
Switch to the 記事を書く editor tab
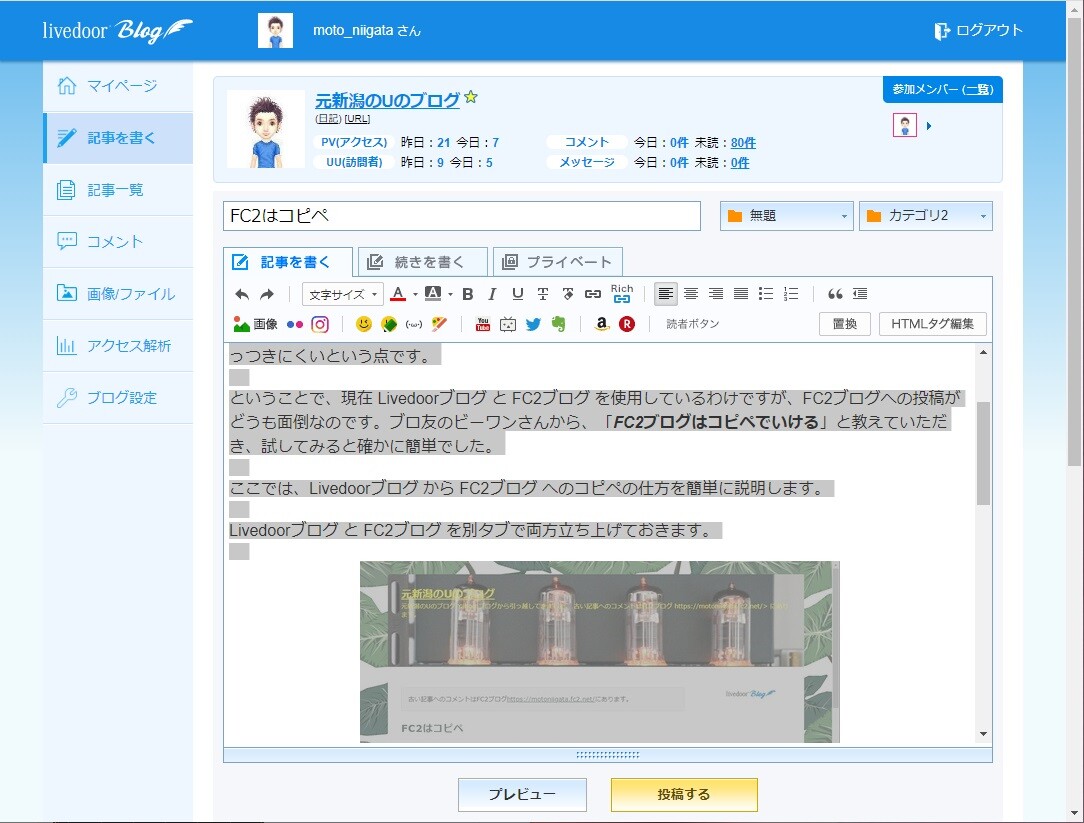(288, 262)
